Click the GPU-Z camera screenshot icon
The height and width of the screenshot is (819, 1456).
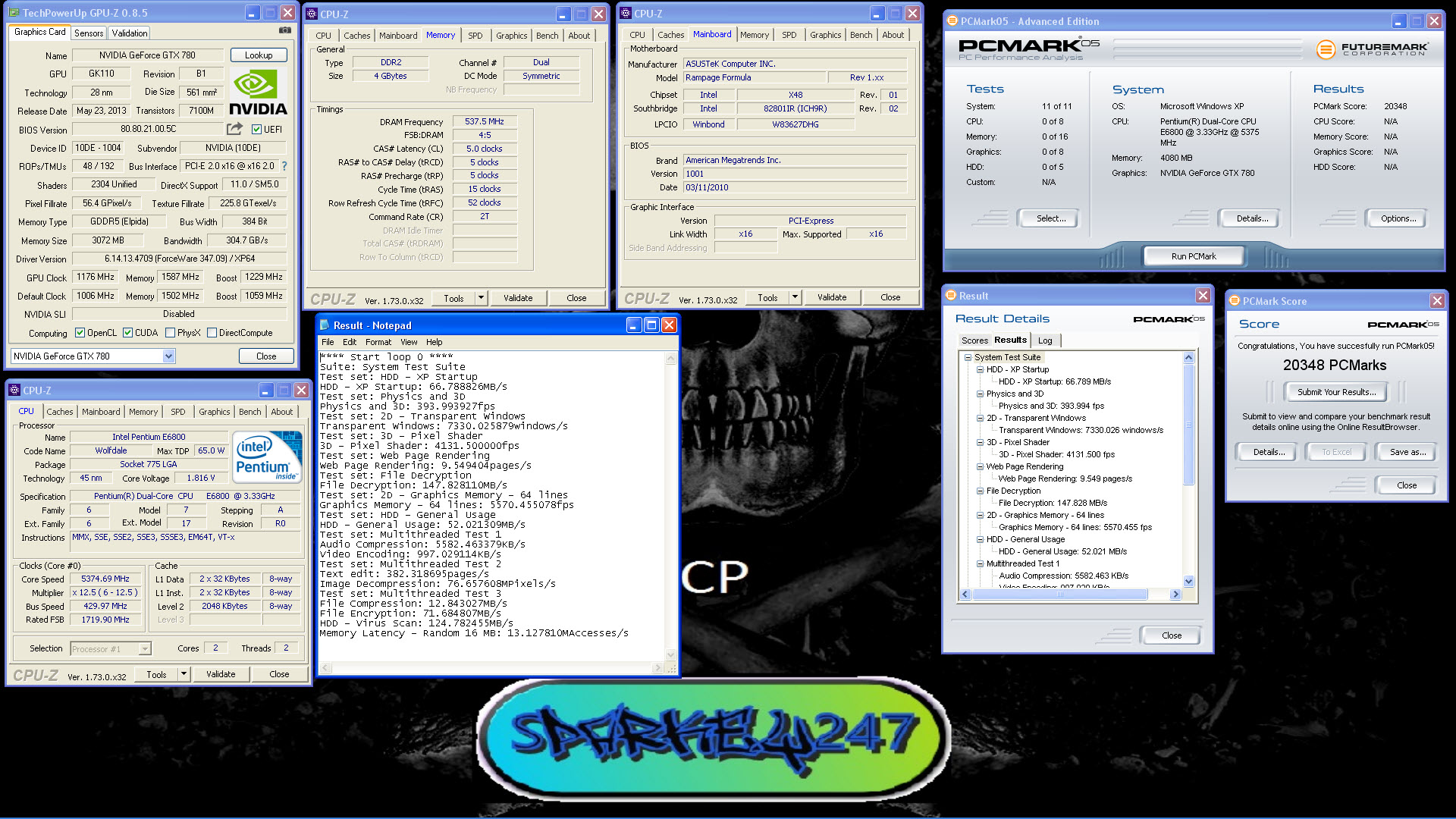coord(285,30)
